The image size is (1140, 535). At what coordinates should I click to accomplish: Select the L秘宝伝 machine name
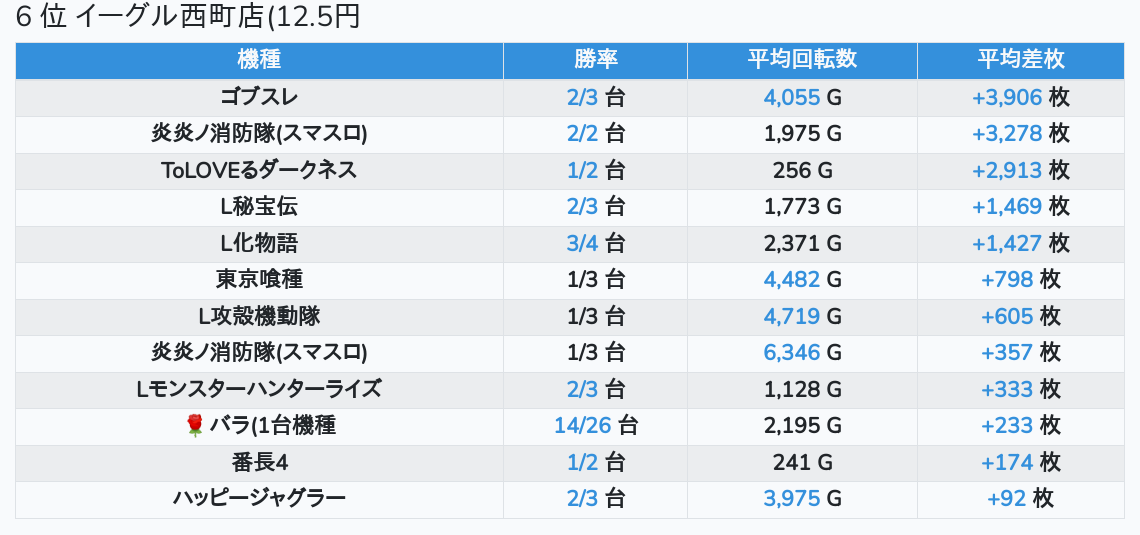[x=259, y=207]
